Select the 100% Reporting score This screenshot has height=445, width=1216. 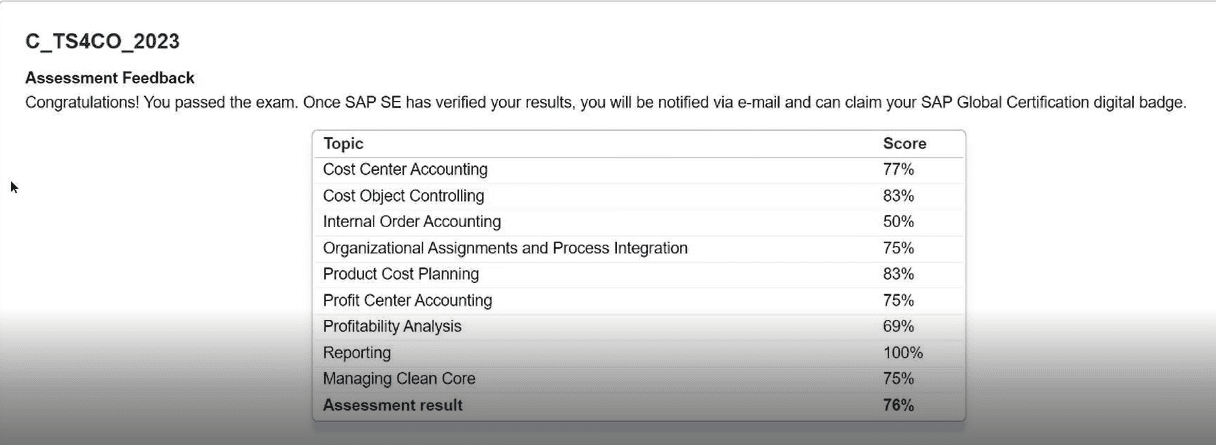coord(902,353)
